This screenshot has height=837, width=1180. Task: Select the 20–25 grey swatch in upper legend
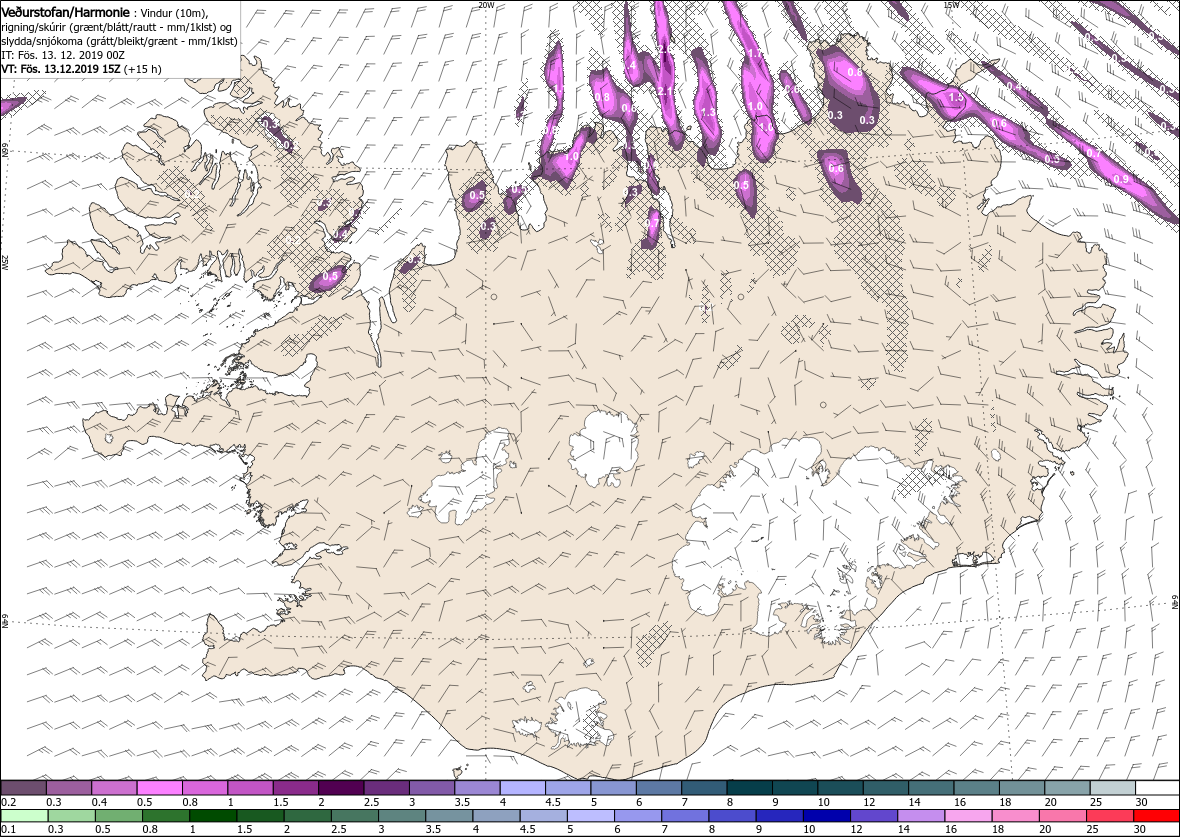(x=1066, y=788)
